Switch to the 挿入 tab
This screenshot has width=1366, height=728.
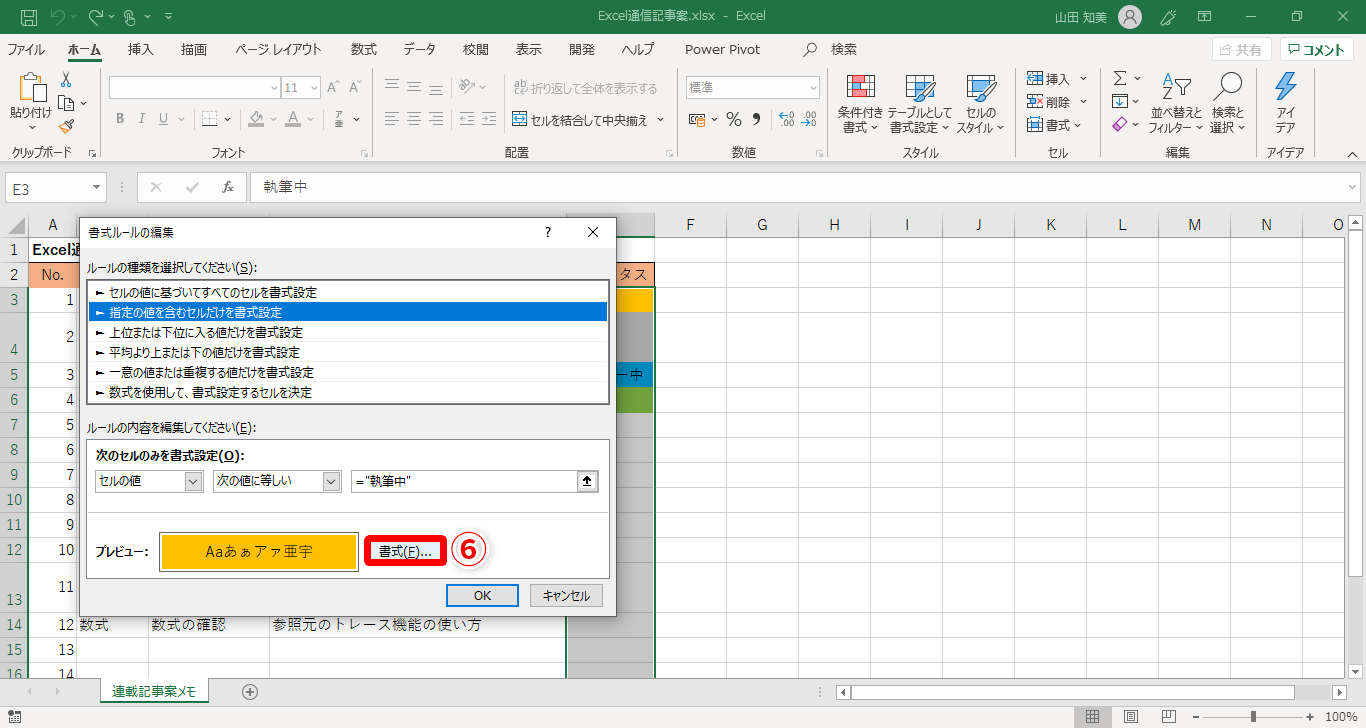click(x=141, y=49)
